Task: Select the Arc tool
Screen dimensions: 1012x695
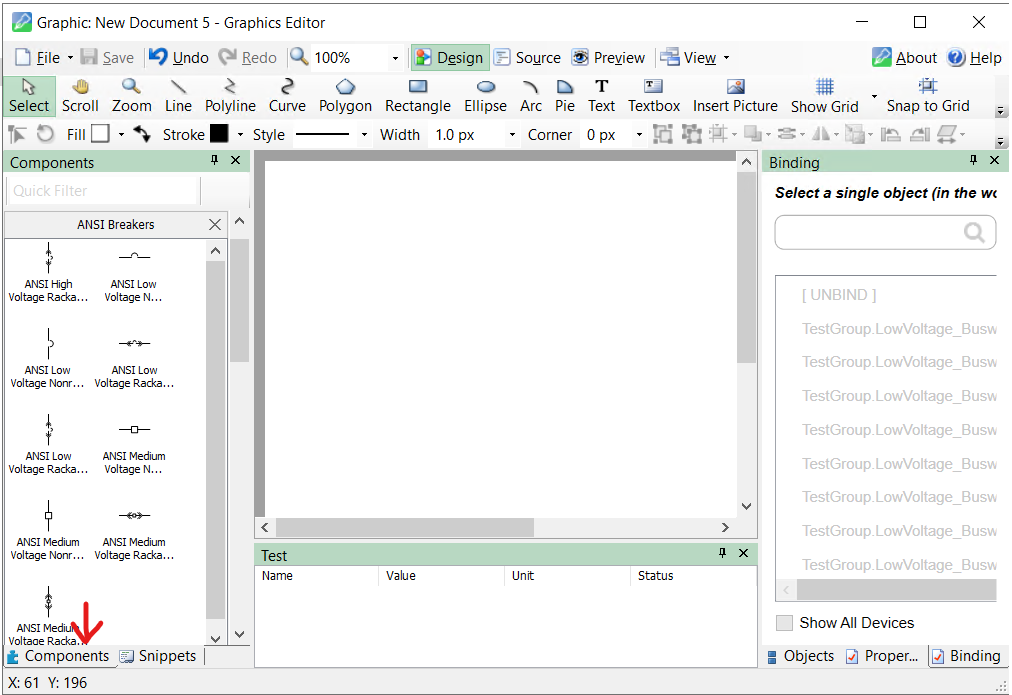Action: [x=531, y=96]
